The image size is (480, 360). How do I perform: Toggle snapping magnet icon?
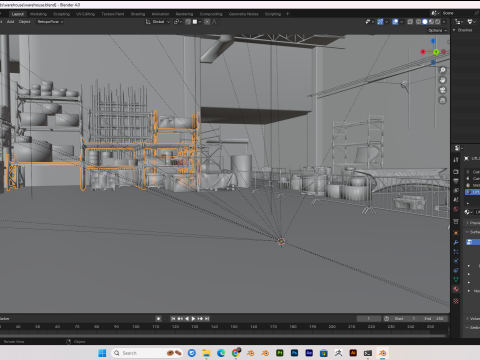pyautogui.click(x=188, y=22)
